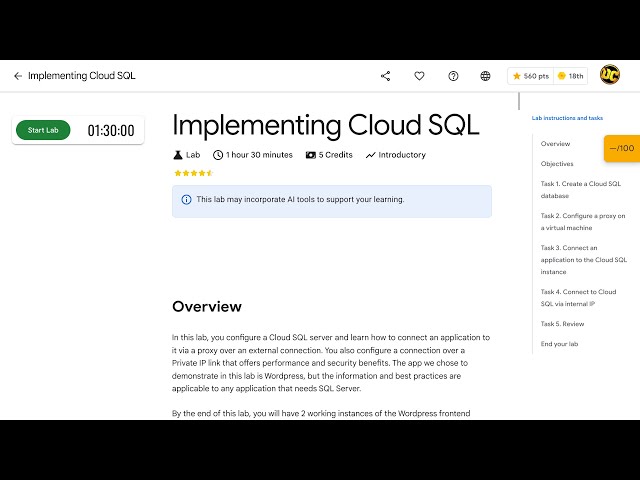640x480 pixels.
Task: Open the 18th league rank badge
Action: [571, 76]
